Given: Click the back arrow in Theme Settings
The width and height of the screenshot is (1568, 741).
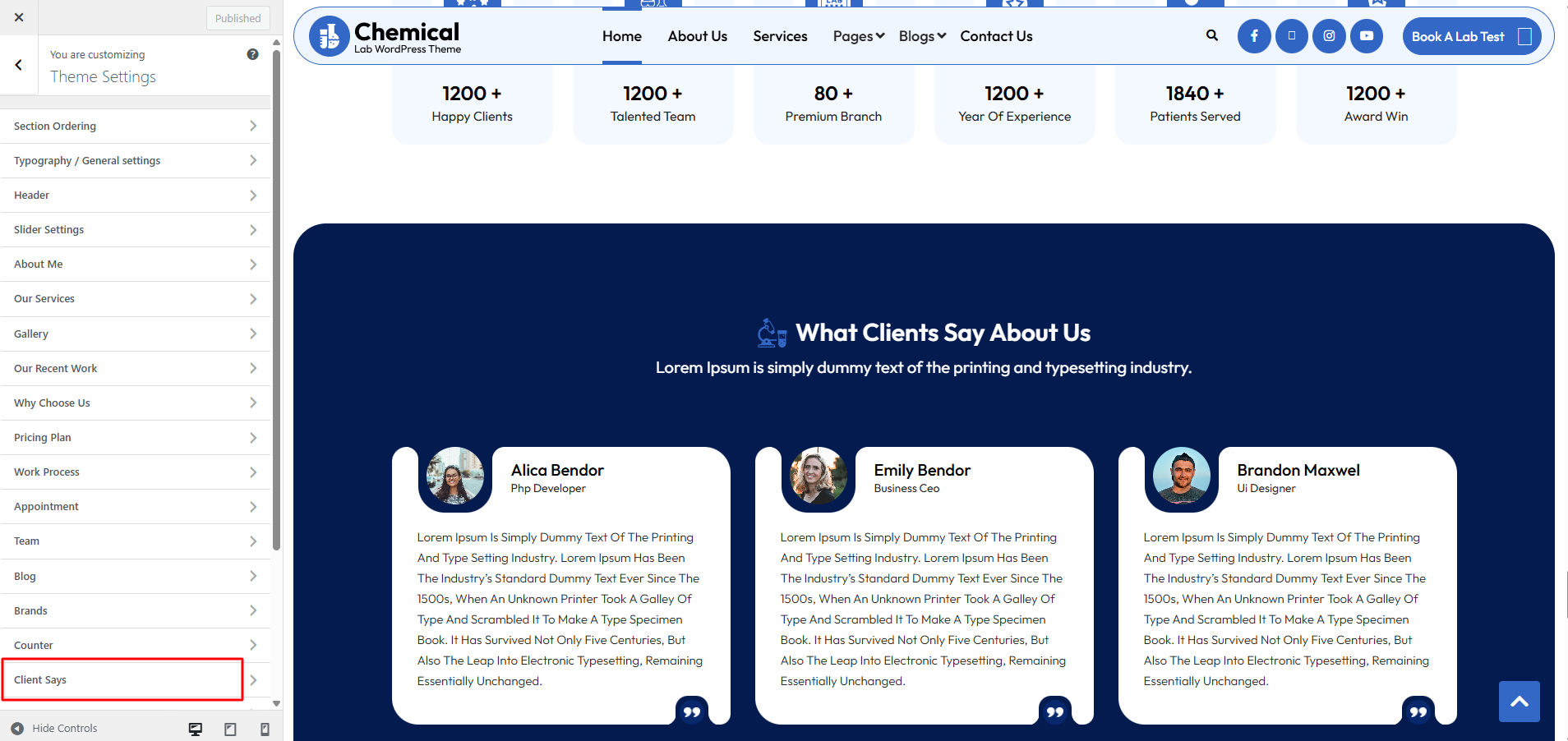Looking at the screenshot, I should click(19, 65).
